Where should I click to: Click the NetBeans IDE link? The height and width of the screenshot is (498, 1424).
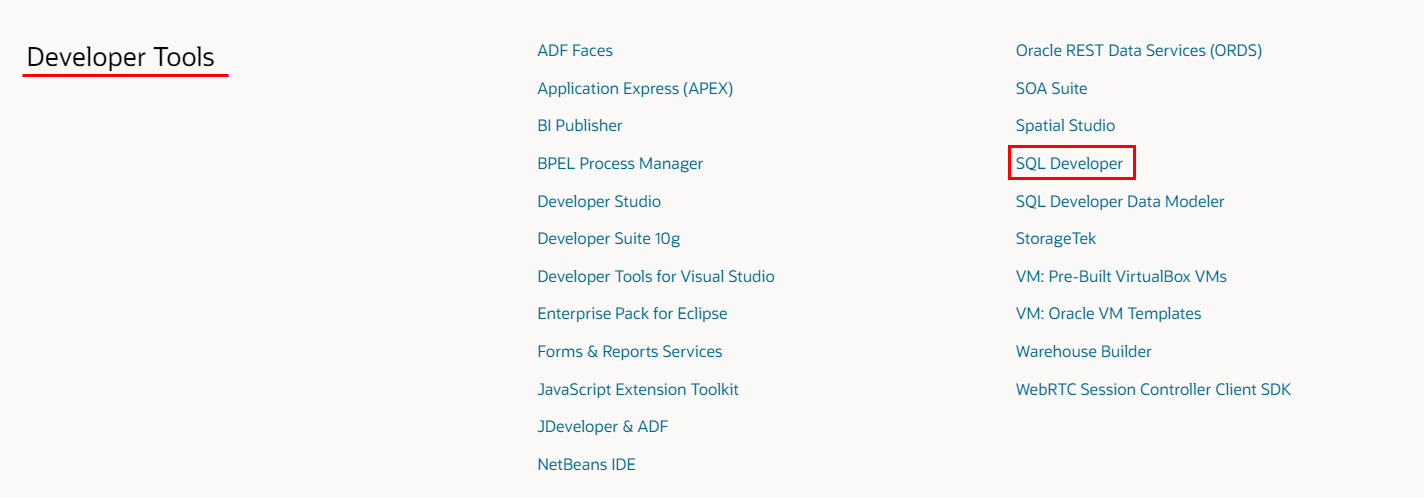point(586,464)
